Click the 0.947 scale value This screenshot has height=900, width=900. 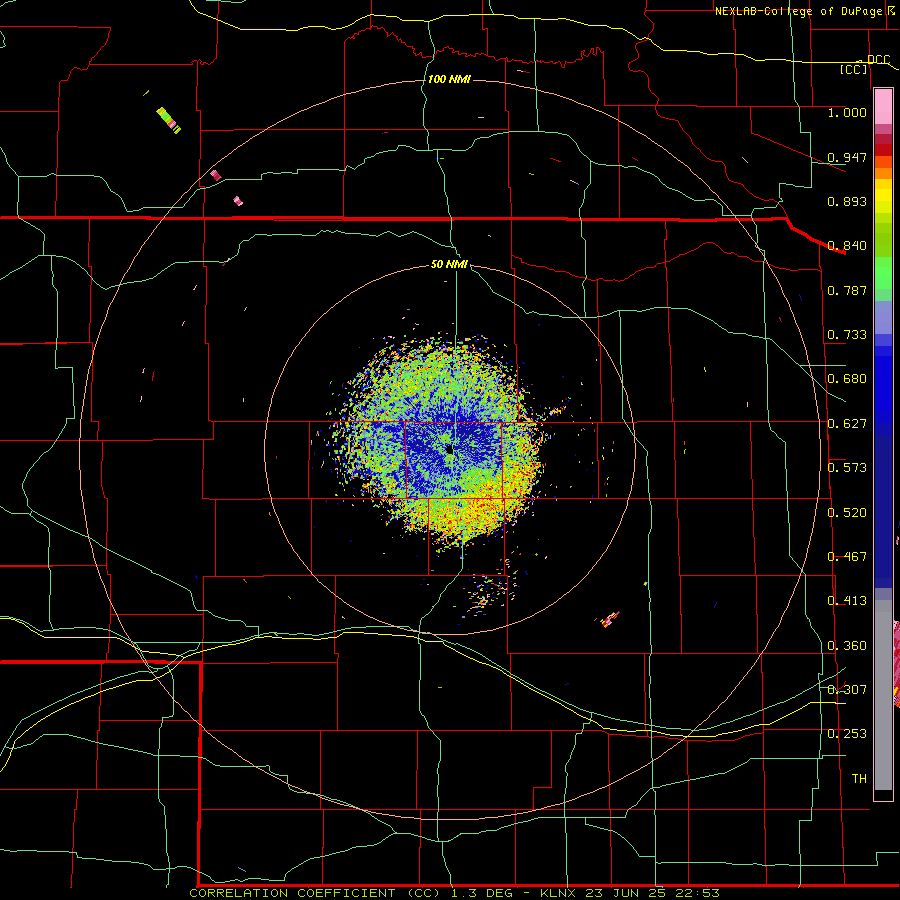847,157
